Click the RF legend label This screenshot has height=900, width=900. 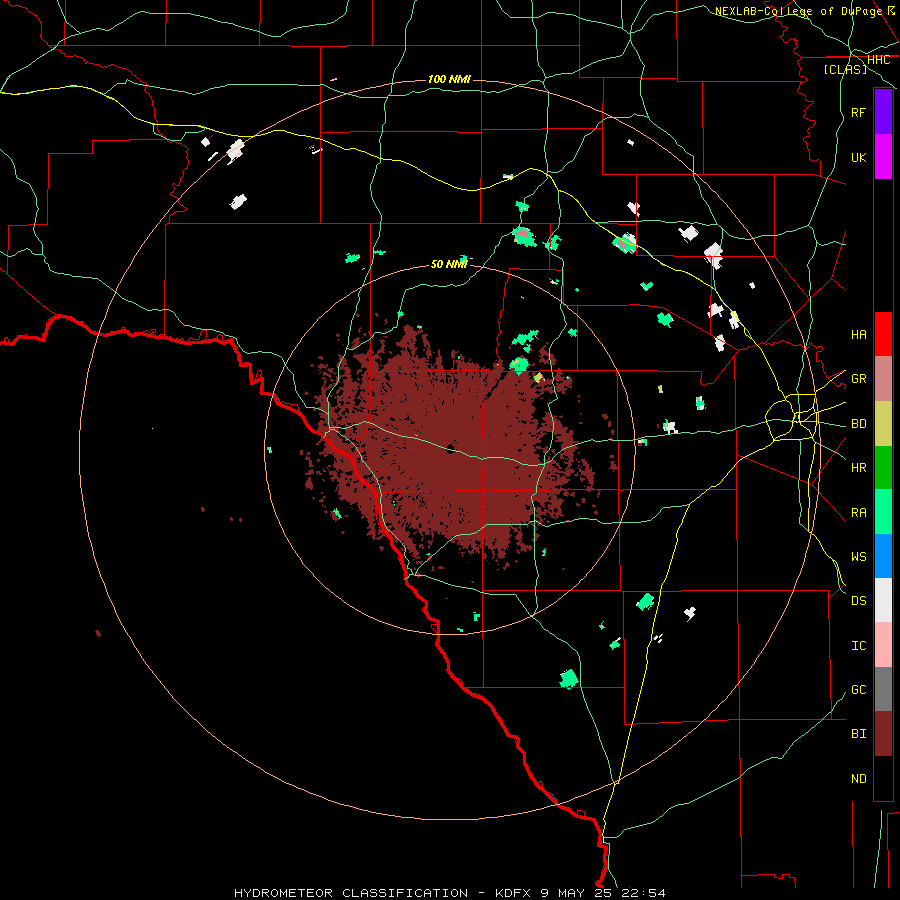click(859, 112)
